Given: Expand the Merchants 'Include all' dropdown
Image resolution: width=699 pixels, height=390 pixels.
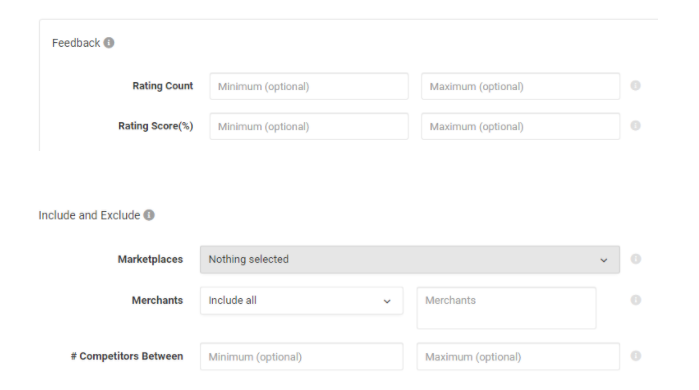Looking at the screenshot, I should (301, 301).
